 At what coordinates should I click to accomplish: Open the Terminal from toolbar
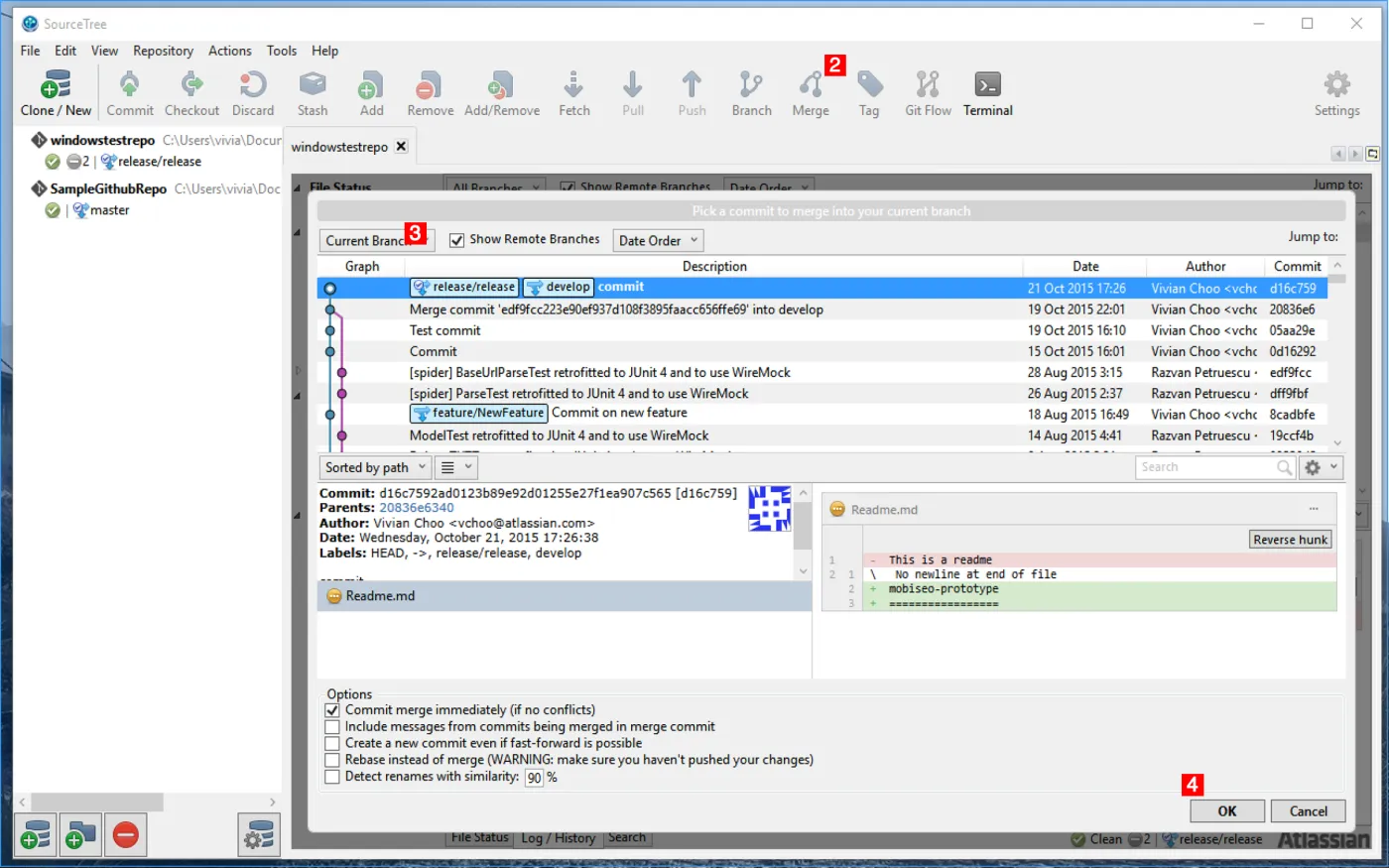(x=988, y=93)
